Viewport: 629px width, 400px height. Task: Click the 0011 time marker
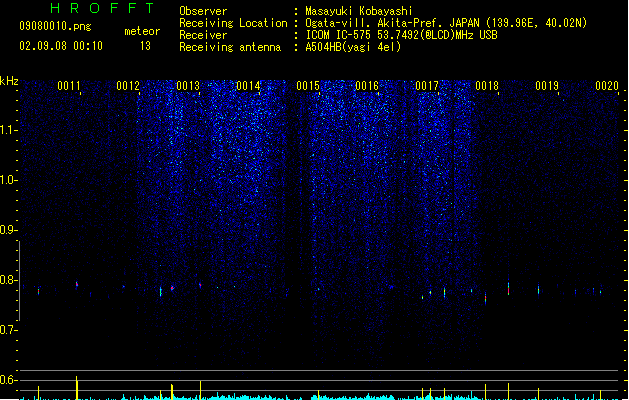(69, 86)
